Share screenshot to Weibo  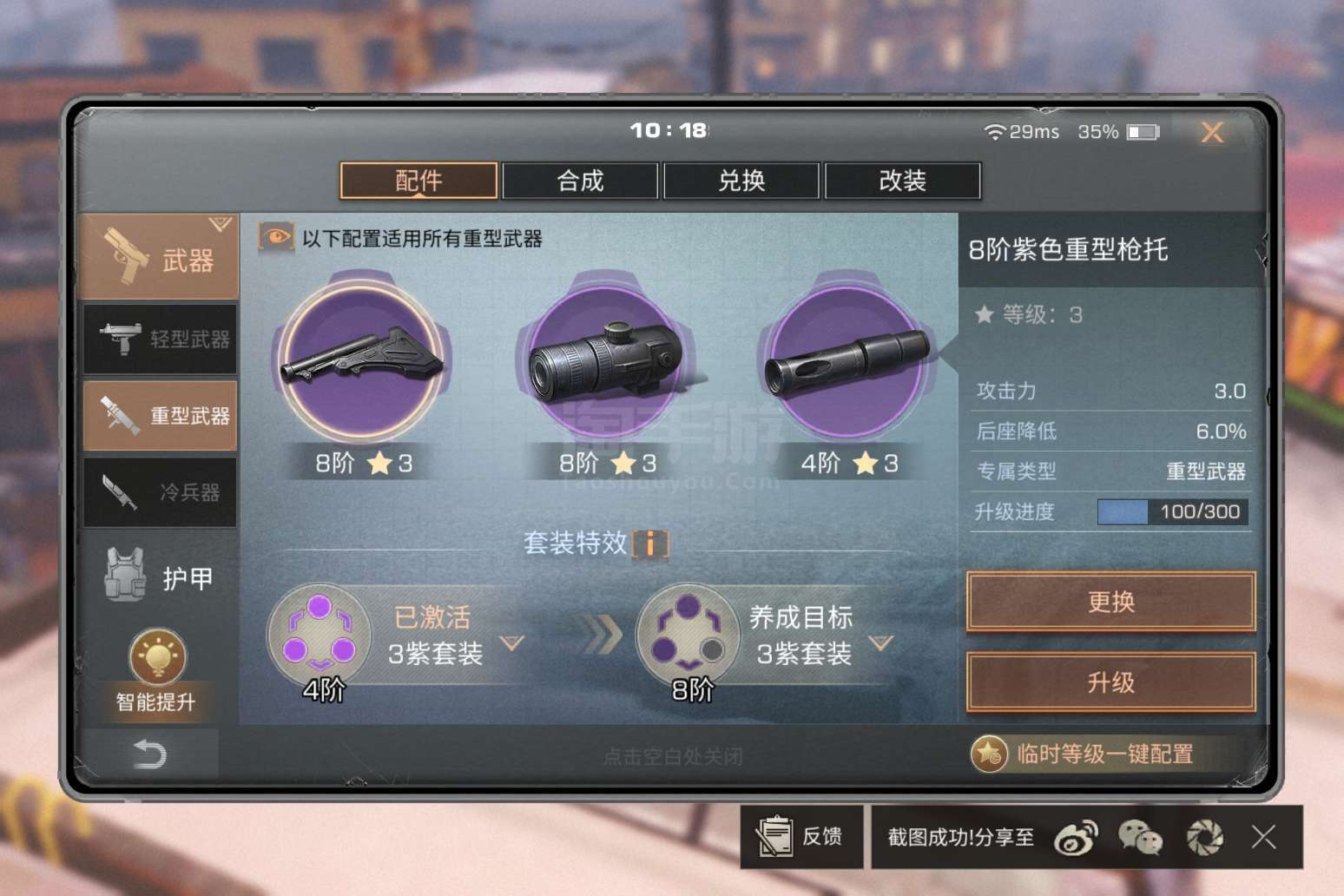[1076, 838]
